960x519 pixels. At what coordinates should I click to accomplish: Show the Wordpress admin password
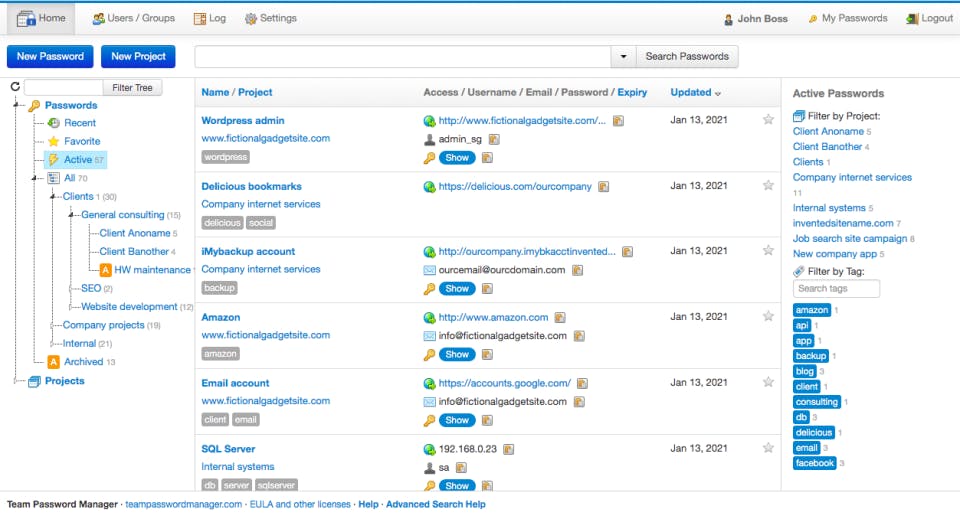[x=457, y=158]
